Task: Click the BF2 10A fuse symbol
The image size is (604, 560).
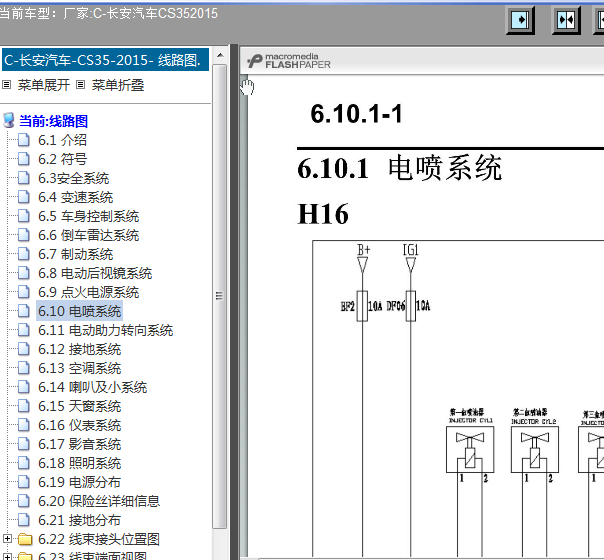Action: click(x=362, y=306)
